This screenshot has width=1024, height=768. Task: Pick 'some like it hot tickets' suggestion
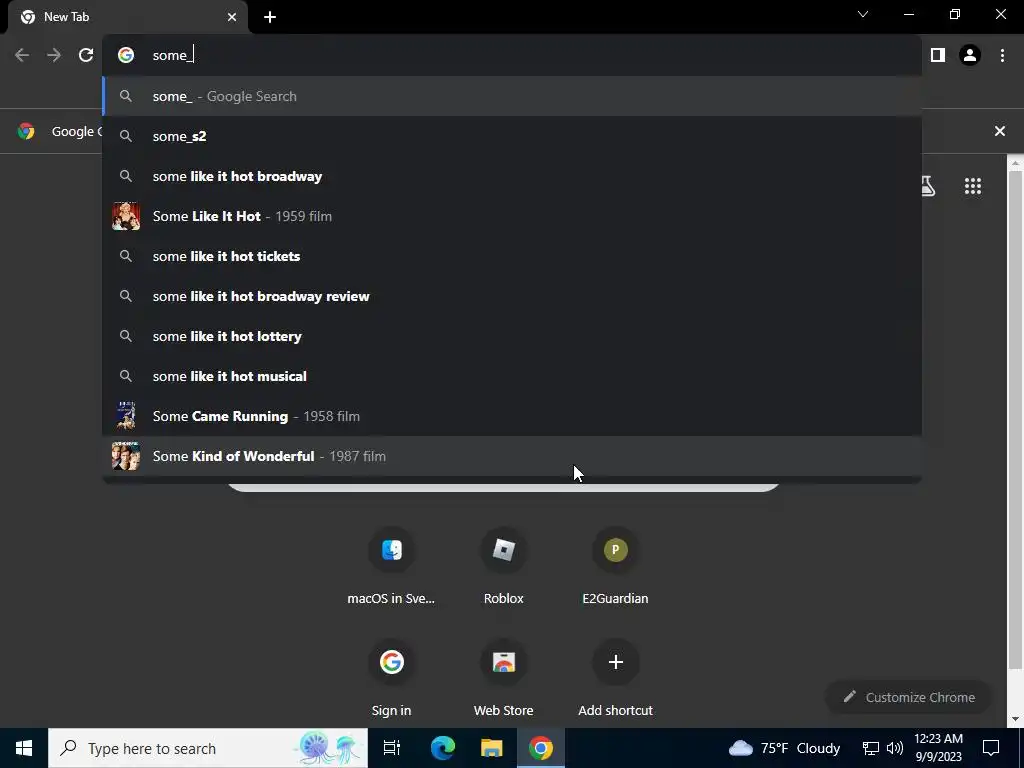point(512,256)
